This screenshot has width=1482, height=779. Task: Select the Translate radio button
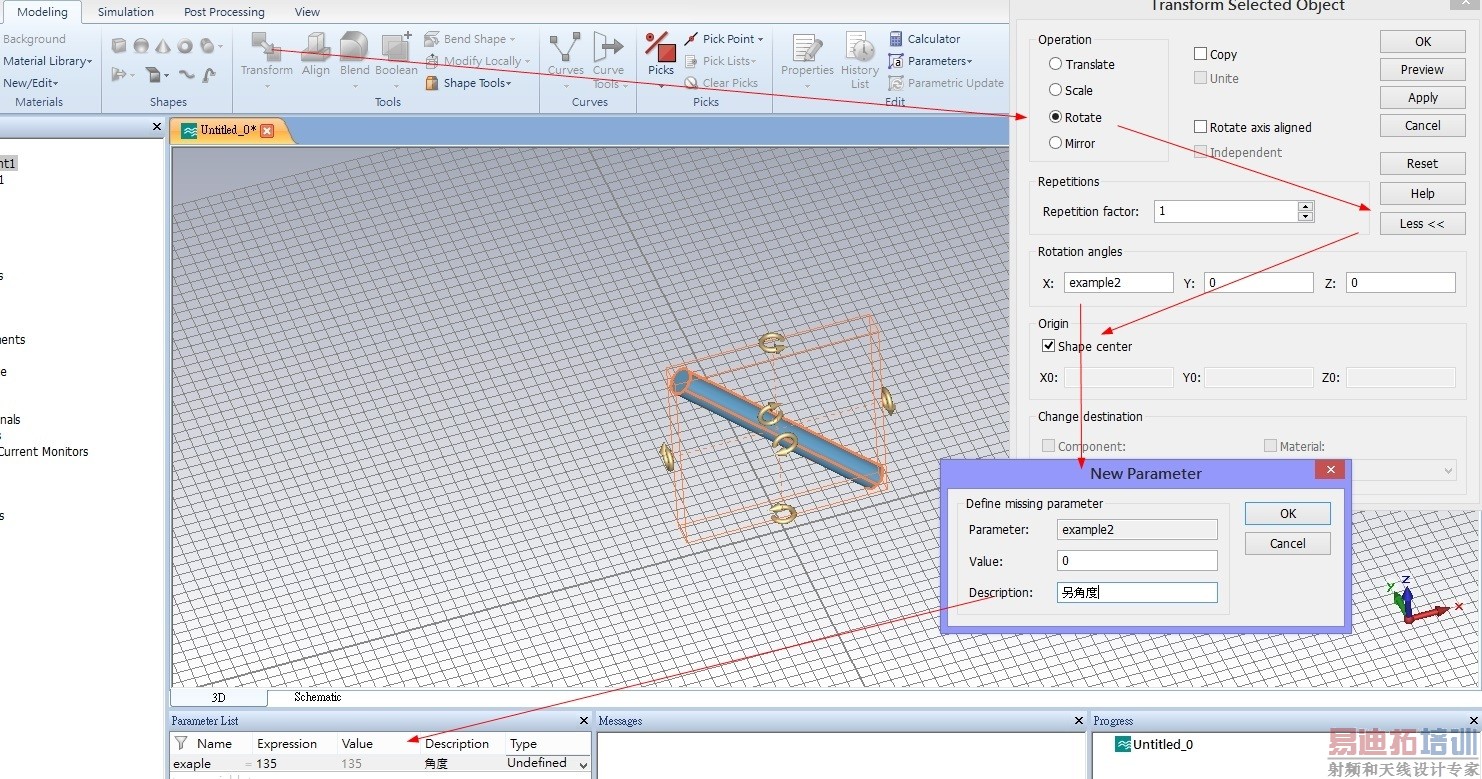pos(1055,64)
